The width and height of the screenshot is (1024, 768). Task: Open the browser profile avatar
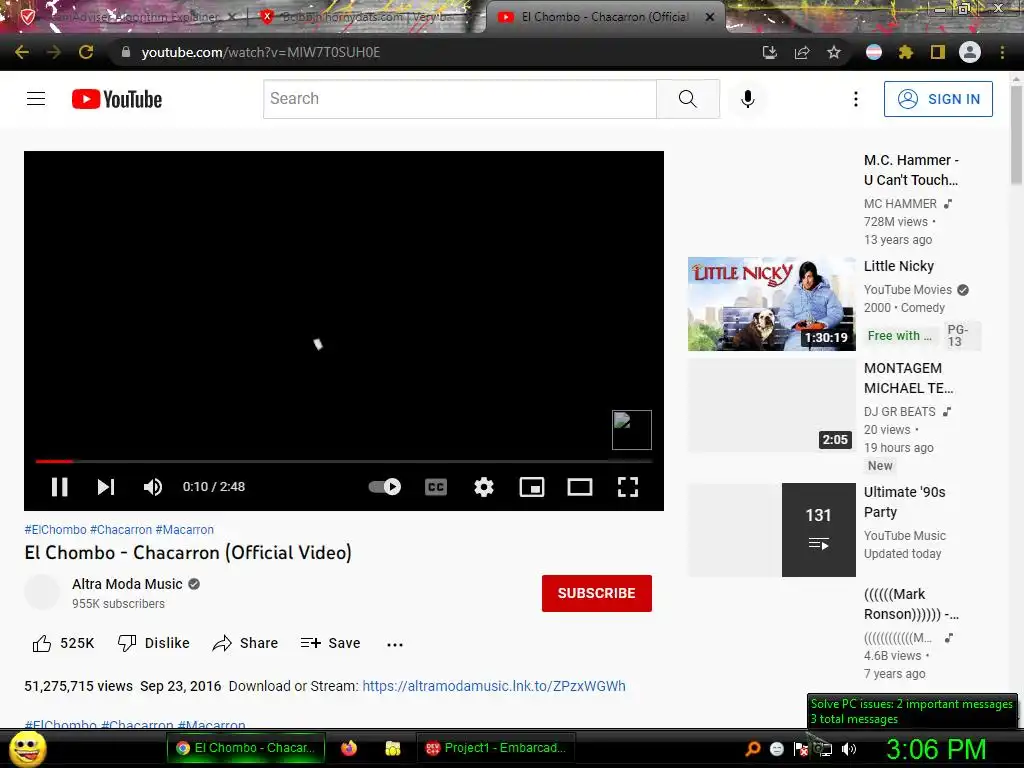(x=970, y=52)
